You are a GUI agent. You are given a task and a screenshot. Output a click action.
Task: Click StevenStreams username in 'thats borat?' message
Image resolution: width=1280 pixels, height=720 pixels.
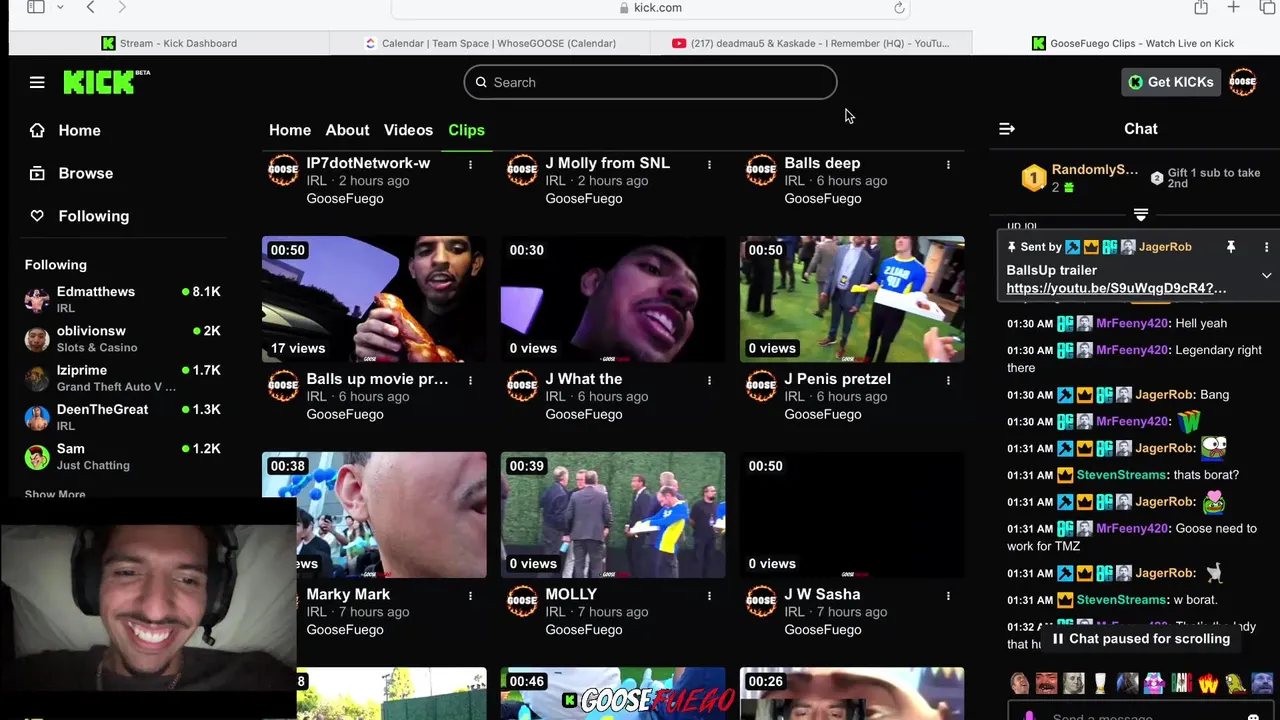1121,475
